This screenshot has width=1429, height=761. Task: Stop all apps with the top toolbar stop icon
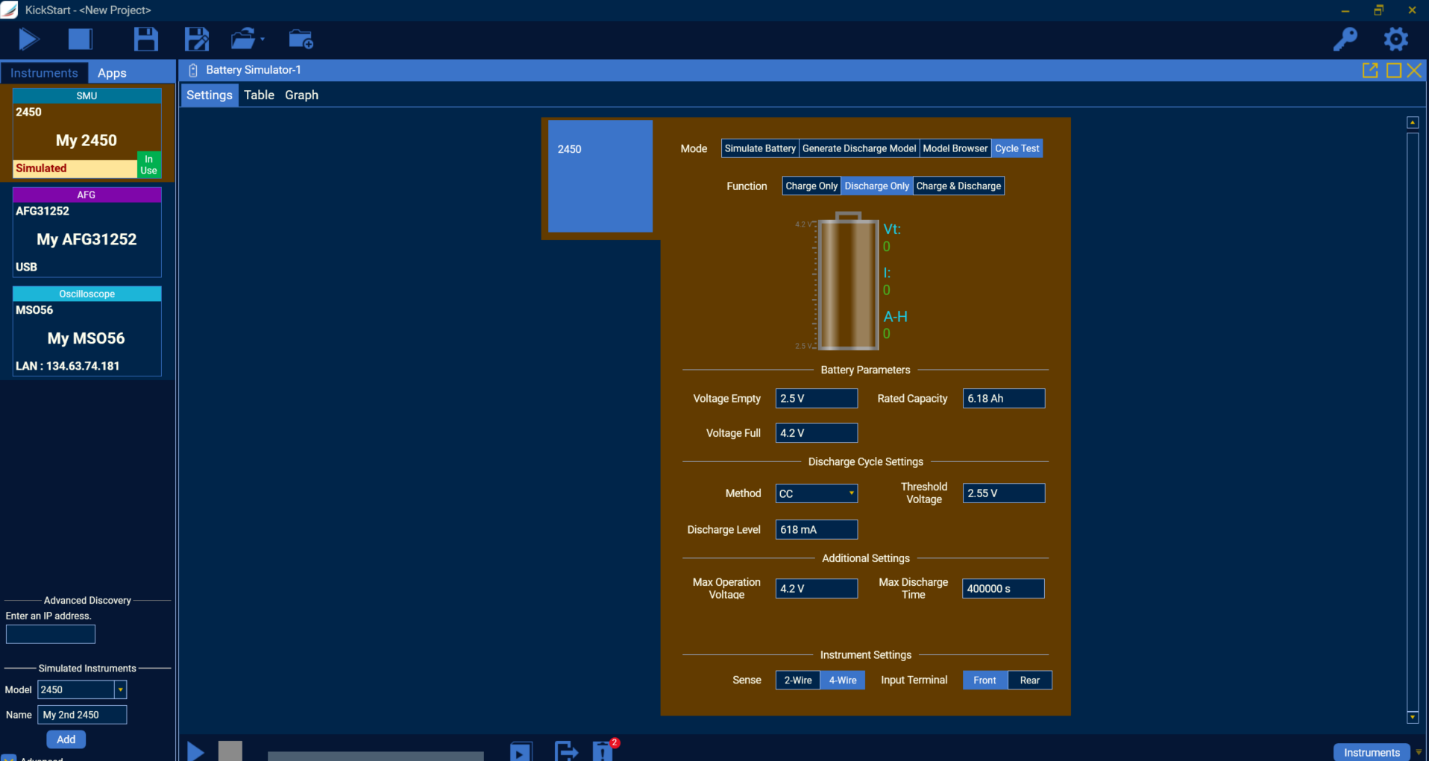point(80,40)
